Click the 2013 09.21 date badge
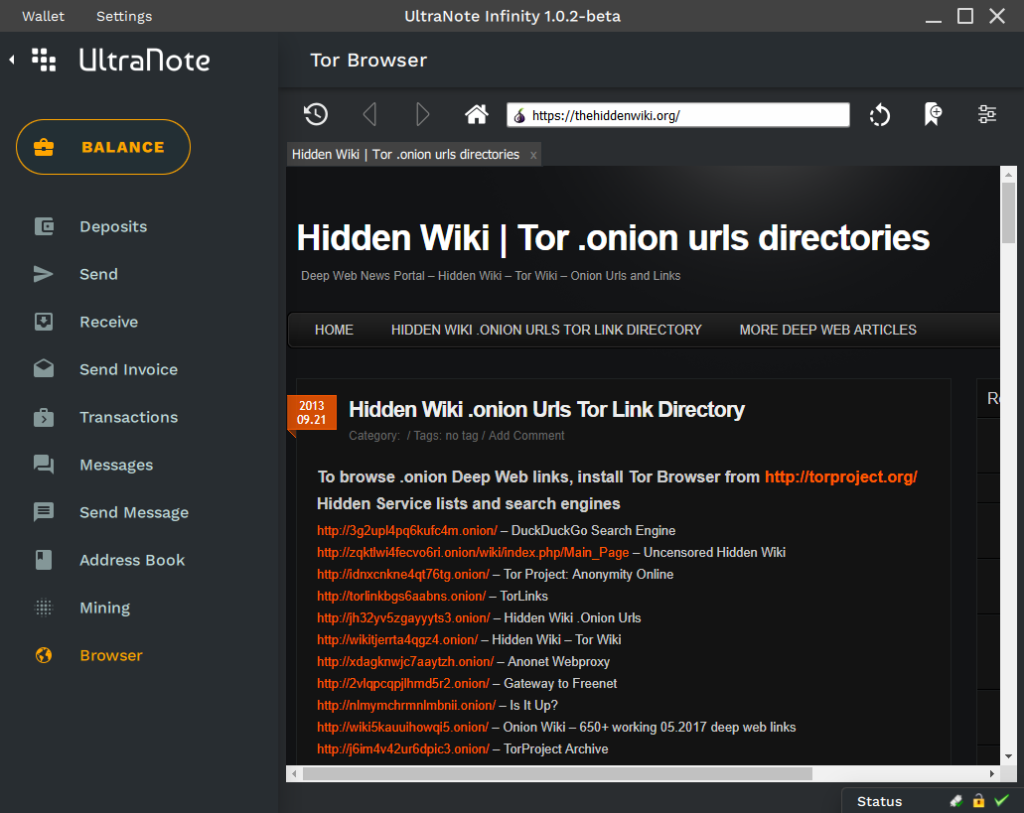Screen dimensions: 1024x813 coord(312,413)
